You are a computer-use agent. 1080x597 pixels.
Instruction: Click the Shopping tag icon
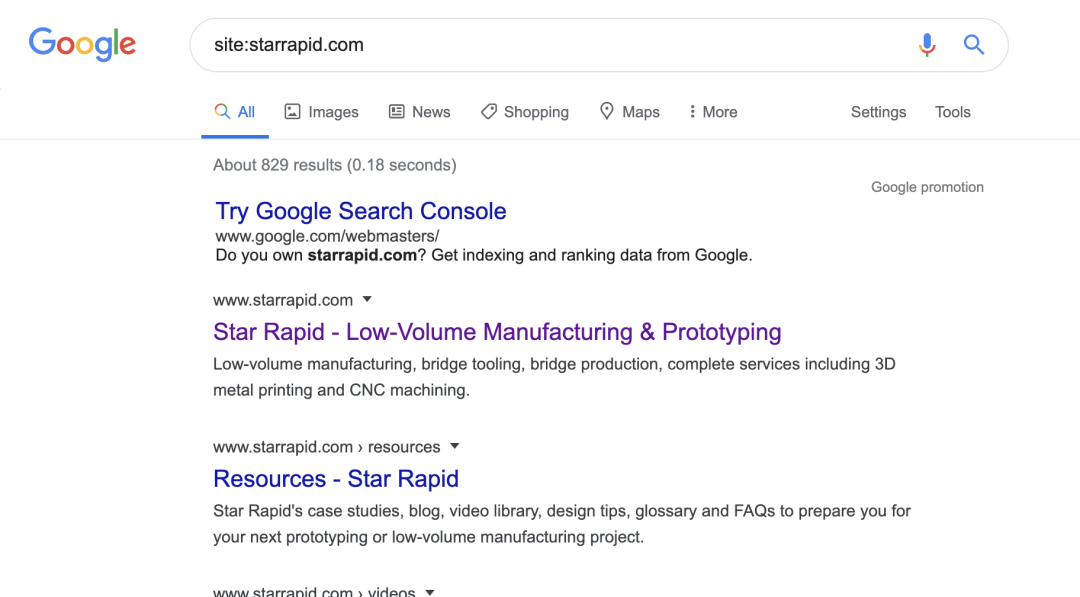[x=489, y=112]
